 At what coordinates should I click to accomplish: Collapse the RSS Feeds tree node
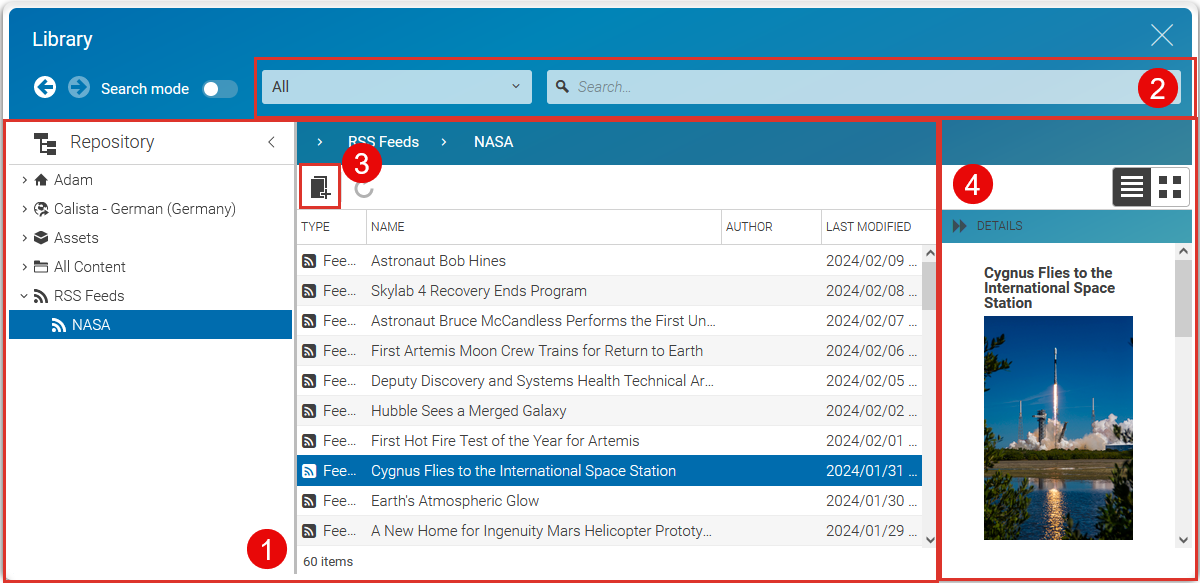(22, 295)
